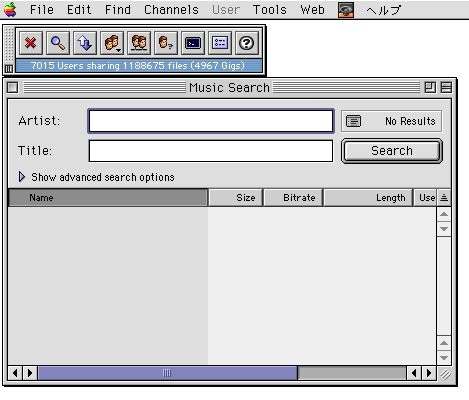Click the red X disconnect icon
The image size is (469, 400).
(x=31, y=43)
